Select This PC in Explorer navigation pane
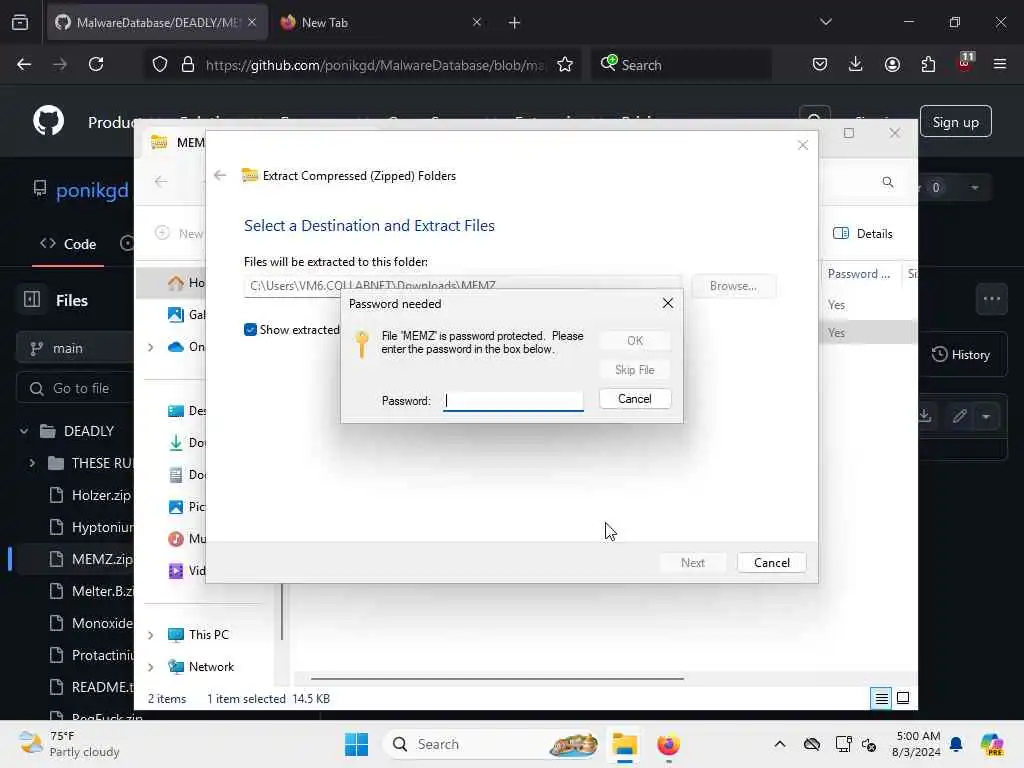Screen dimensions: 1024x768 [x=199, y=635]
